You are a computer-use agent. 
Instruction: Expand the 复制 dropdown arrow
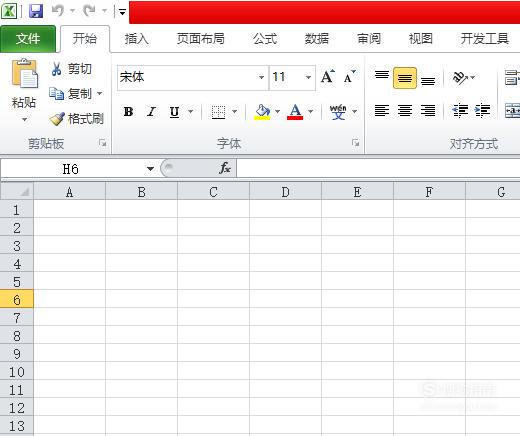(100, 94)
